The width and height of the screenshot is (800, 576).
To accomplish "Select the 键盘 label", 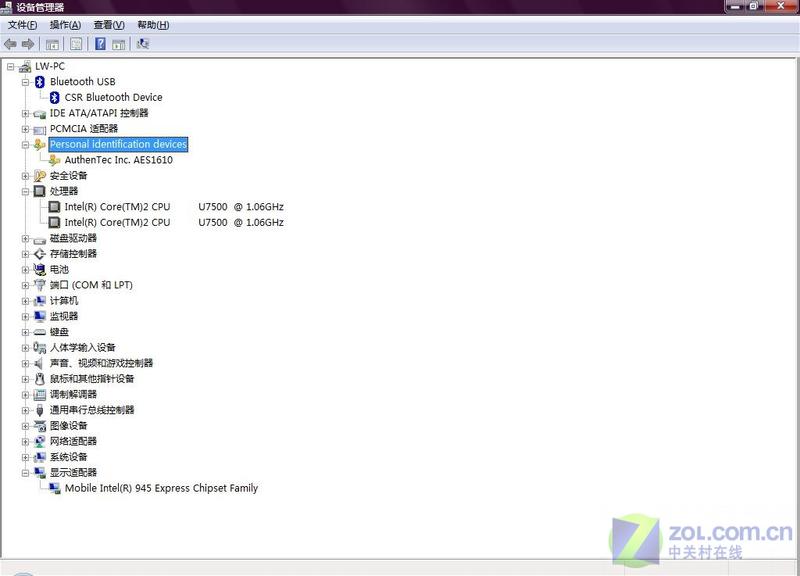I will pyautogui.click(x=59, y=332).
